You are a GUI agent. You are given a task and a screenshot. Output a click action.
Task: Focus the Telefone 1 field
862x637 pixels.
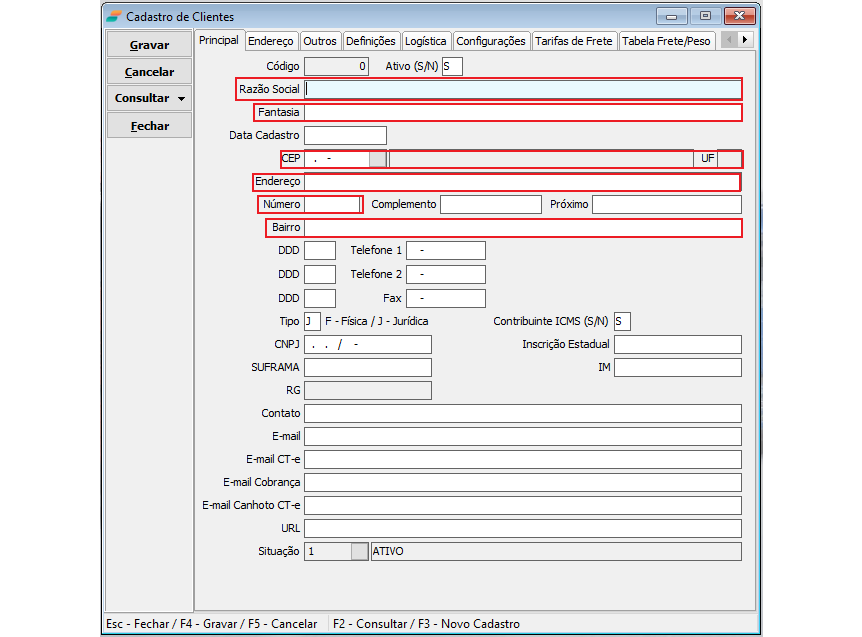coord(445,251)
